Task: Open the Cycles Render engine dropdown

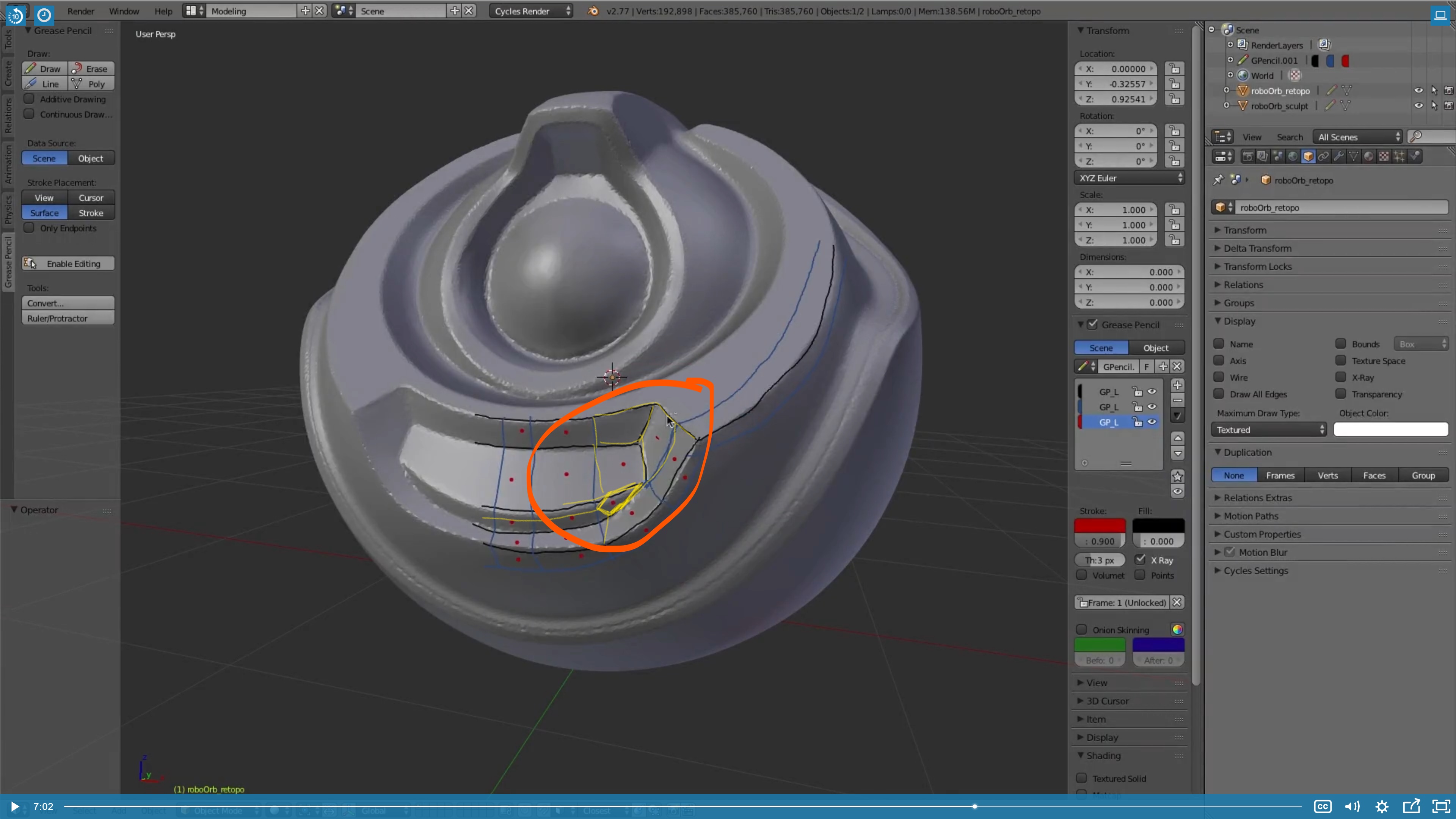Action: (531, 11)
